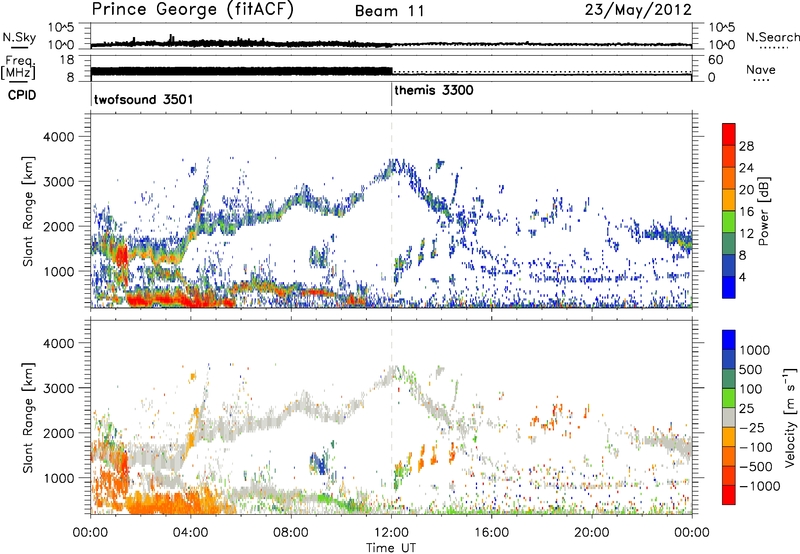
Task: Select the '20:00' time tick label
Action: (x=591, y=533)
